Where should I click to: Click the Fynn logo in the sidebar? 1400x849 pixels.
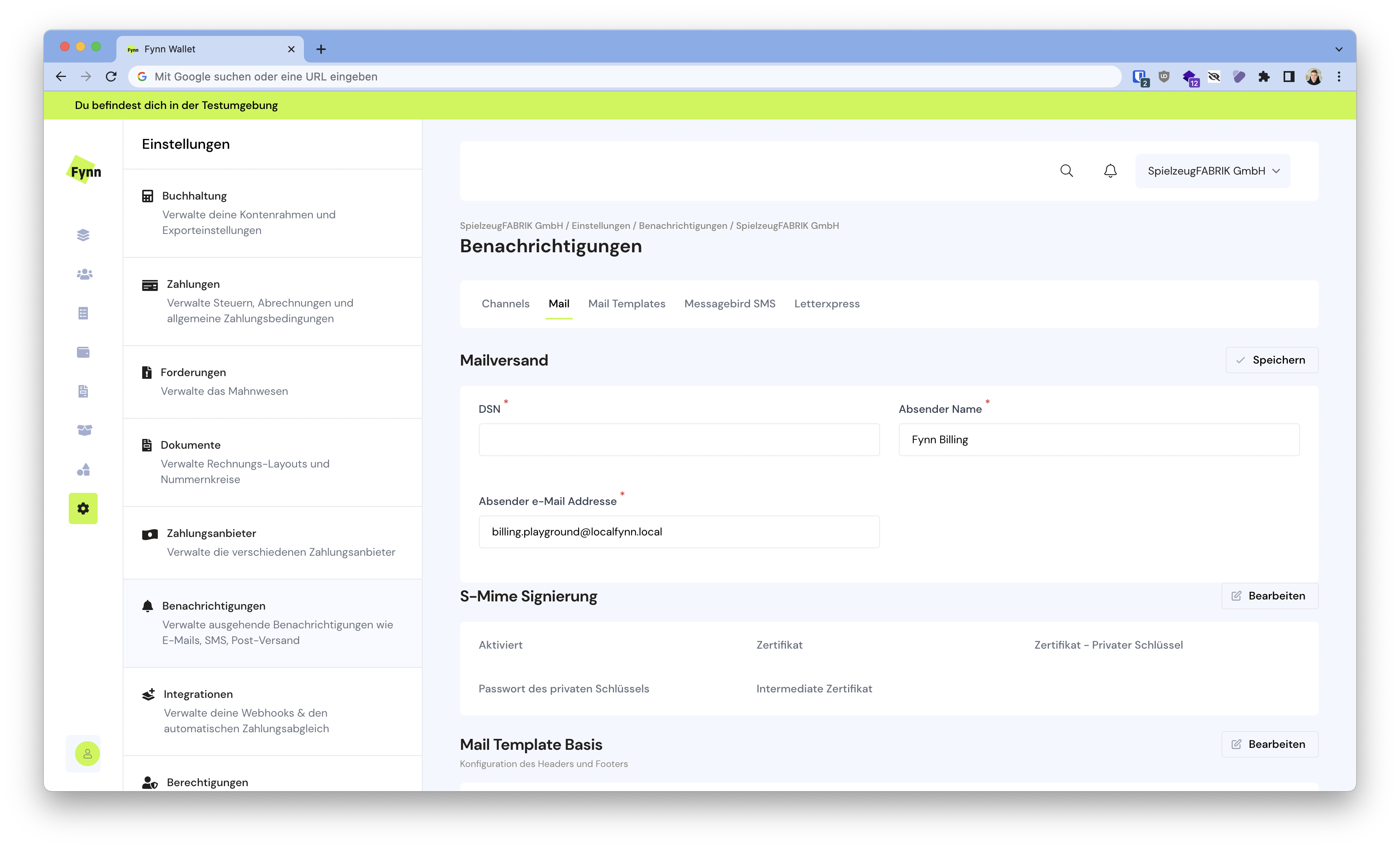click(84, 170)
